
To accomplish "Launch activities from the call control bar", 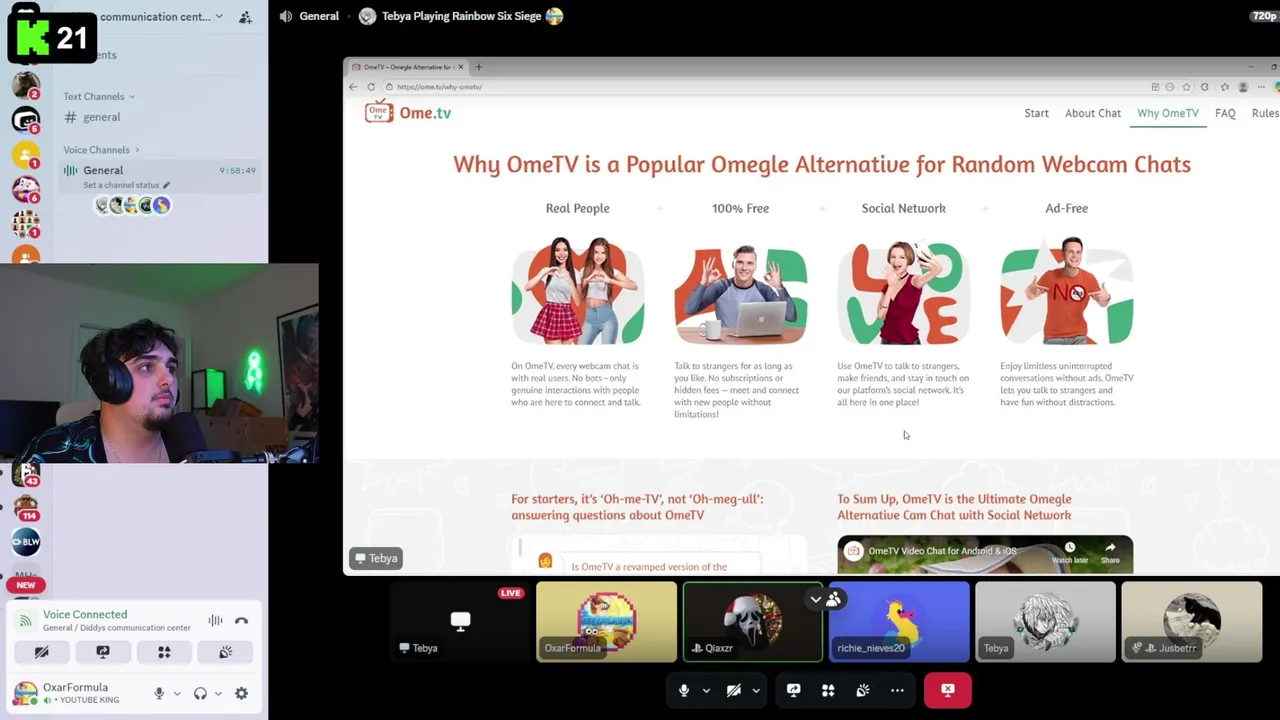I will (x=828, y=690).
